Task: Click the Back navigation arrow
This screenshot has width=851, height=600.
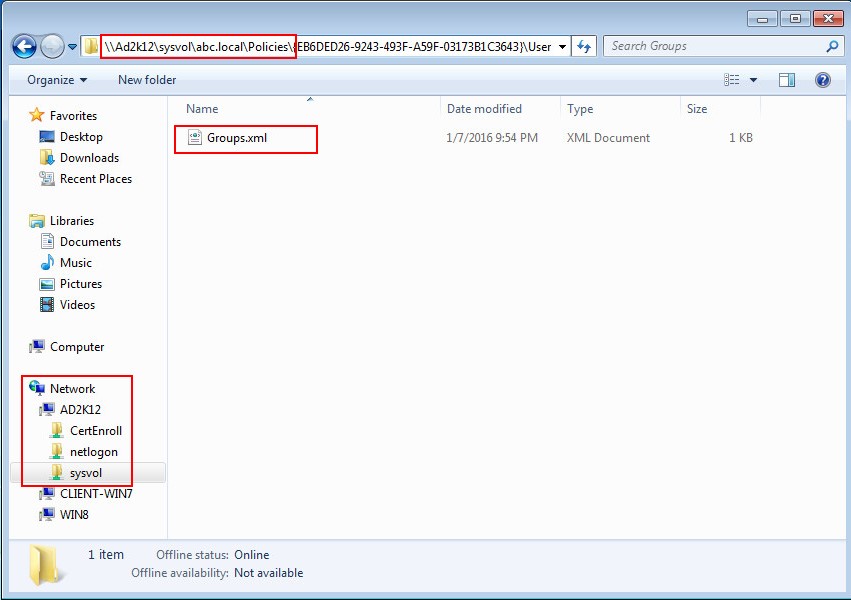Action: point(24,47)
